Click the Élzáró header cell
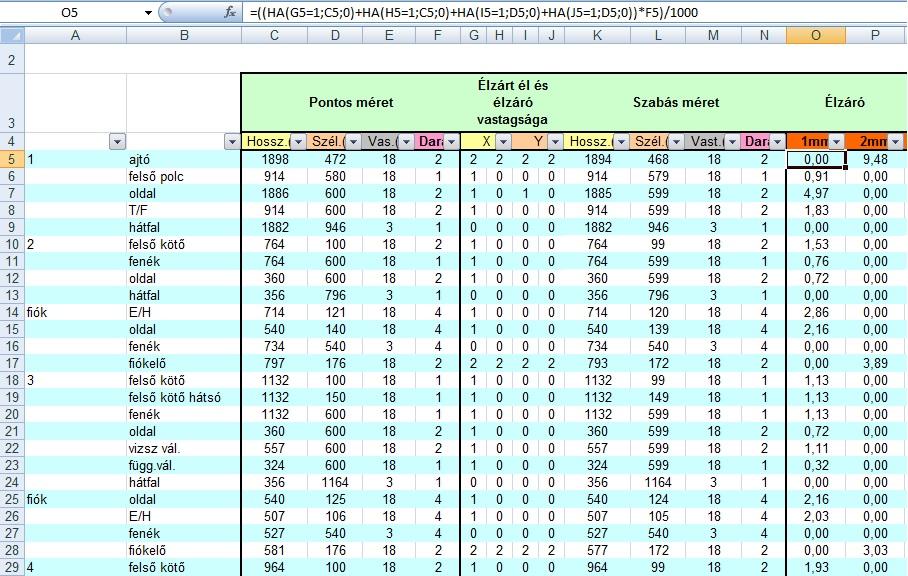The image size is (908, 576). click(845, 102)
